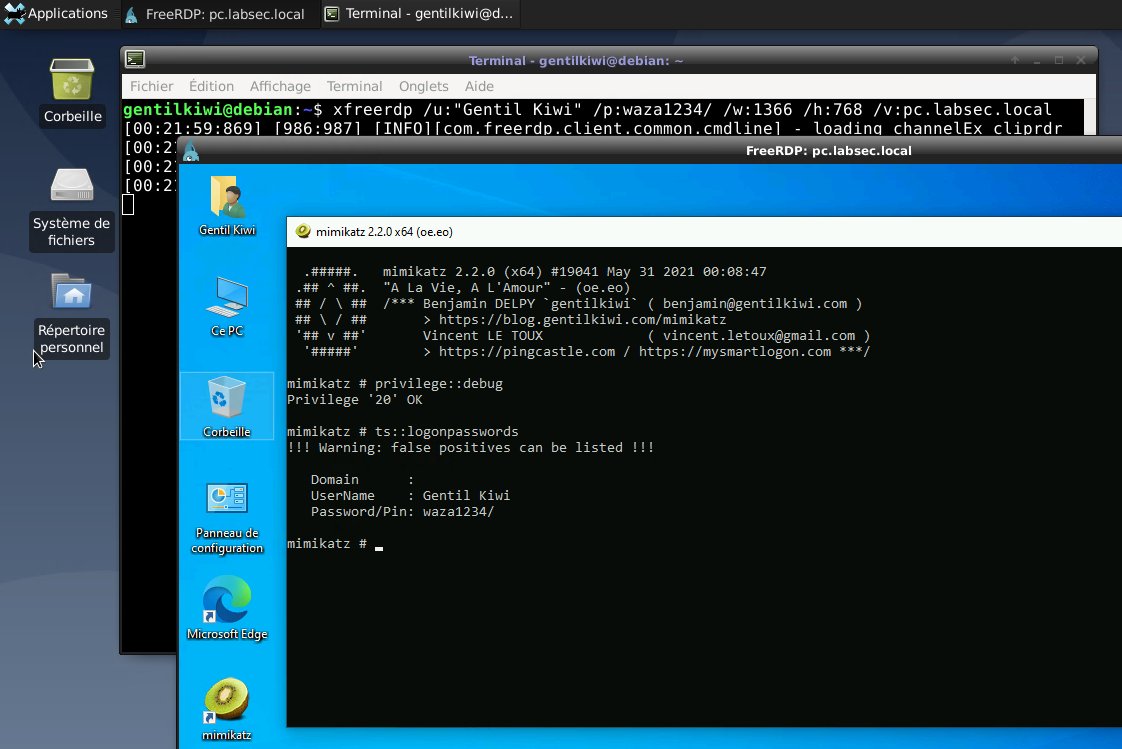Click the https://blog.gentilkiwi.com/mimikatz URL text

(582, 319)
